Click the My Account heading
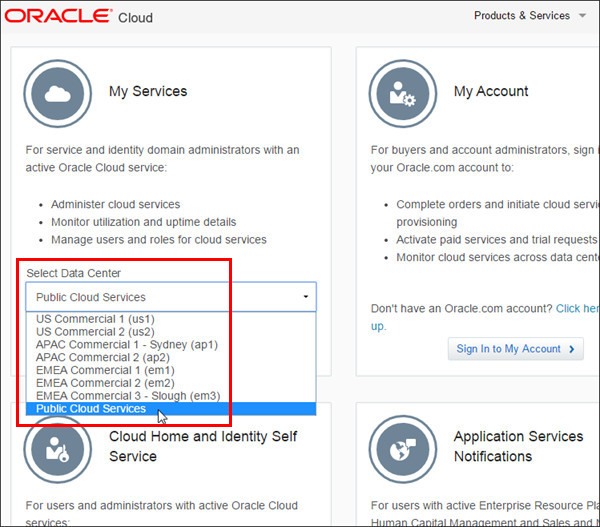This screenshot has width=600, height=527. click(491, 91)
